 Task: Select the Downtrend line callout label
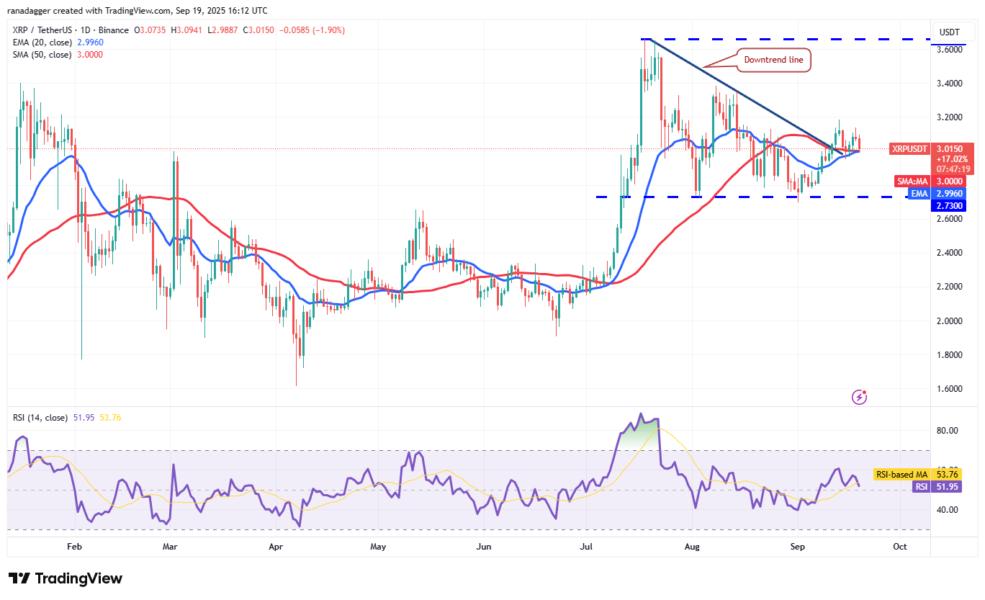pos(773,61)
